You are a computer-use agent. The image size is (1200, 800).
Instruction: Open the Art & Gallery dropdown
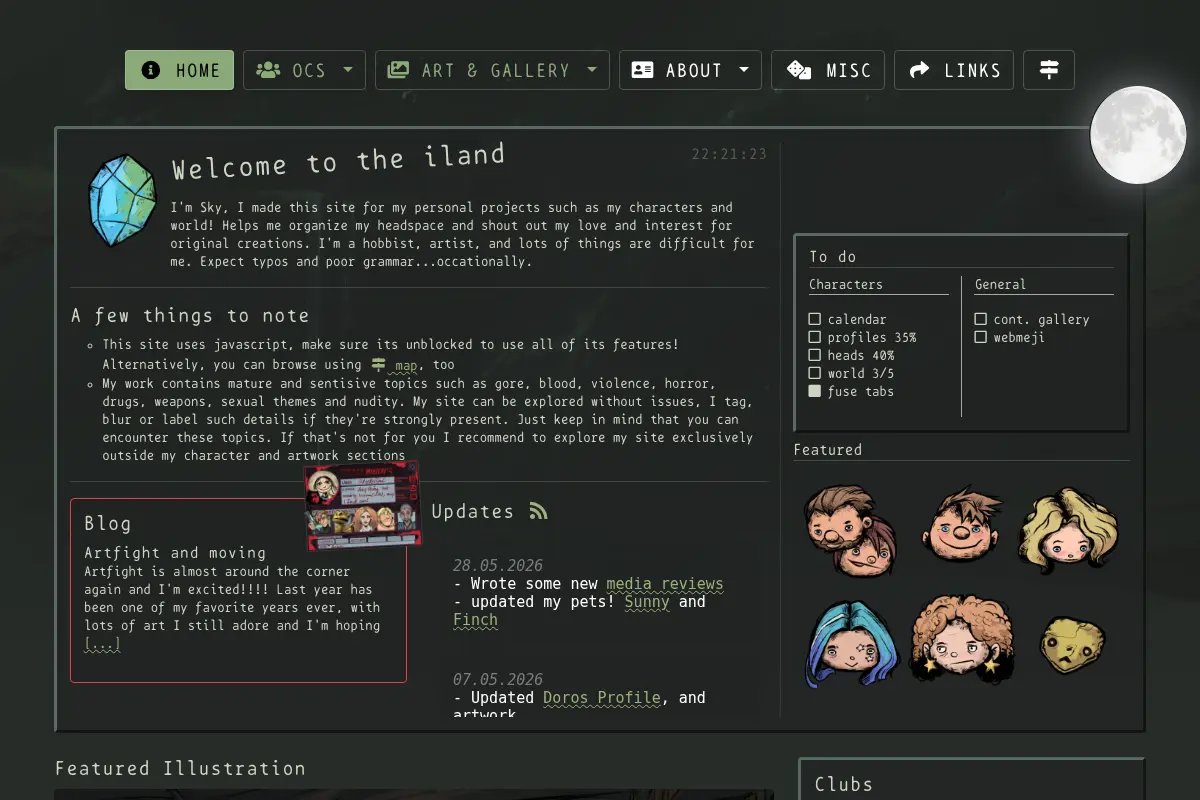point(492,70)
